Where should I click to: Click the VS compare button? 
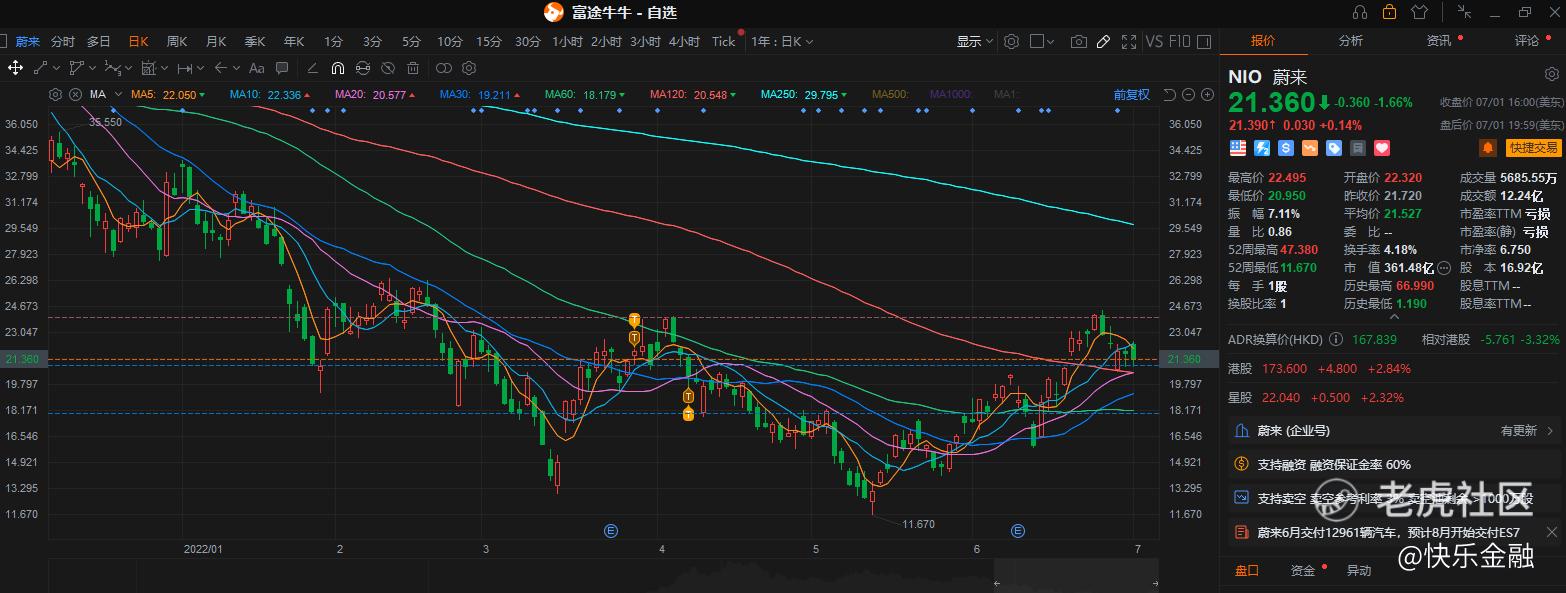(1154, 42)
